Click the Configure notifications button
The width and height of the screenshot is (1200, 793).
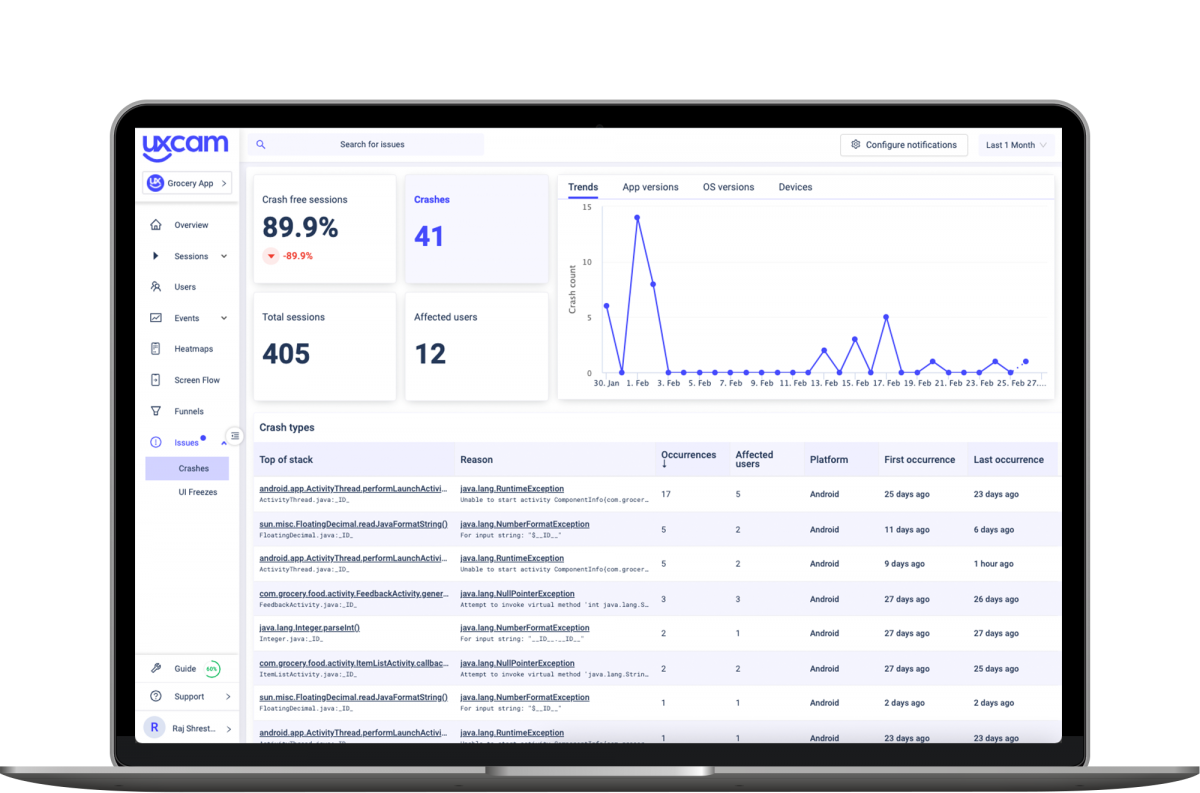(903, 144)
